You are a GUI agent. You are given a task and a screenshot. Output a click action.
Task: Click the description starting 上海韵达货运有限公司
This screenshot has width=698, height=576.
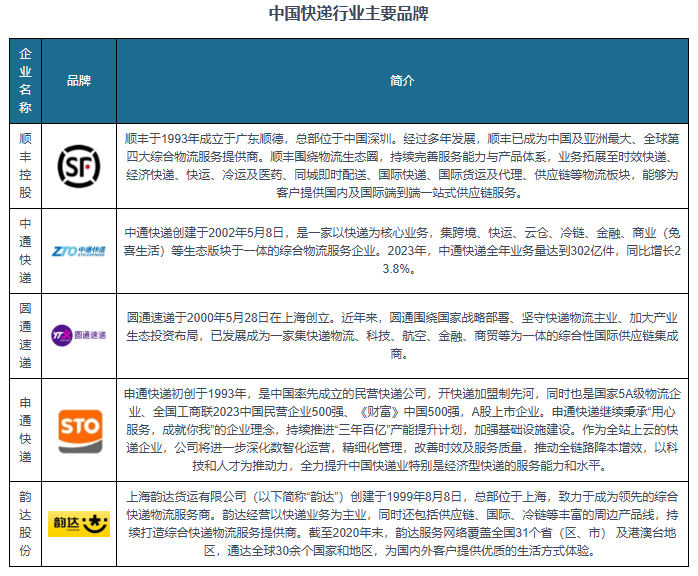pyautogui.click(x=402, y=523)
